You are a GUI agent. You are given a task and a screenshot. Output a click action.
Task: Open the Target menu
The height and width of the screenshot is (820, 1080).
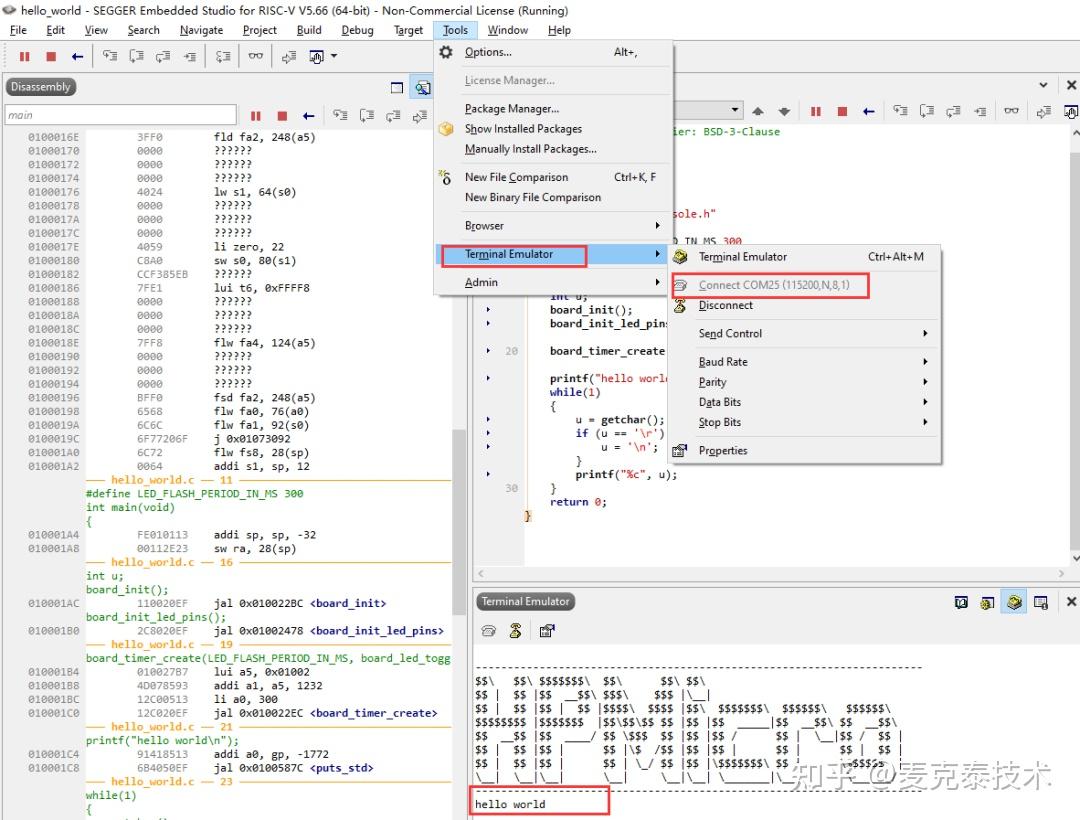[408, 30]
